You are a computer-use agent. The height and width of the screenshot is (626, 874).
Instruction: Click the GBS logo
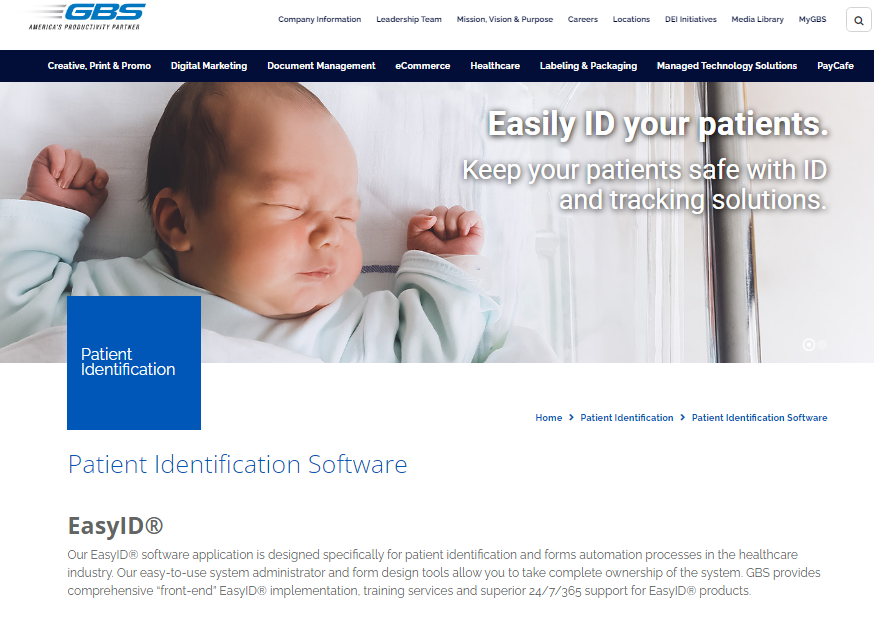coord(85,17)
